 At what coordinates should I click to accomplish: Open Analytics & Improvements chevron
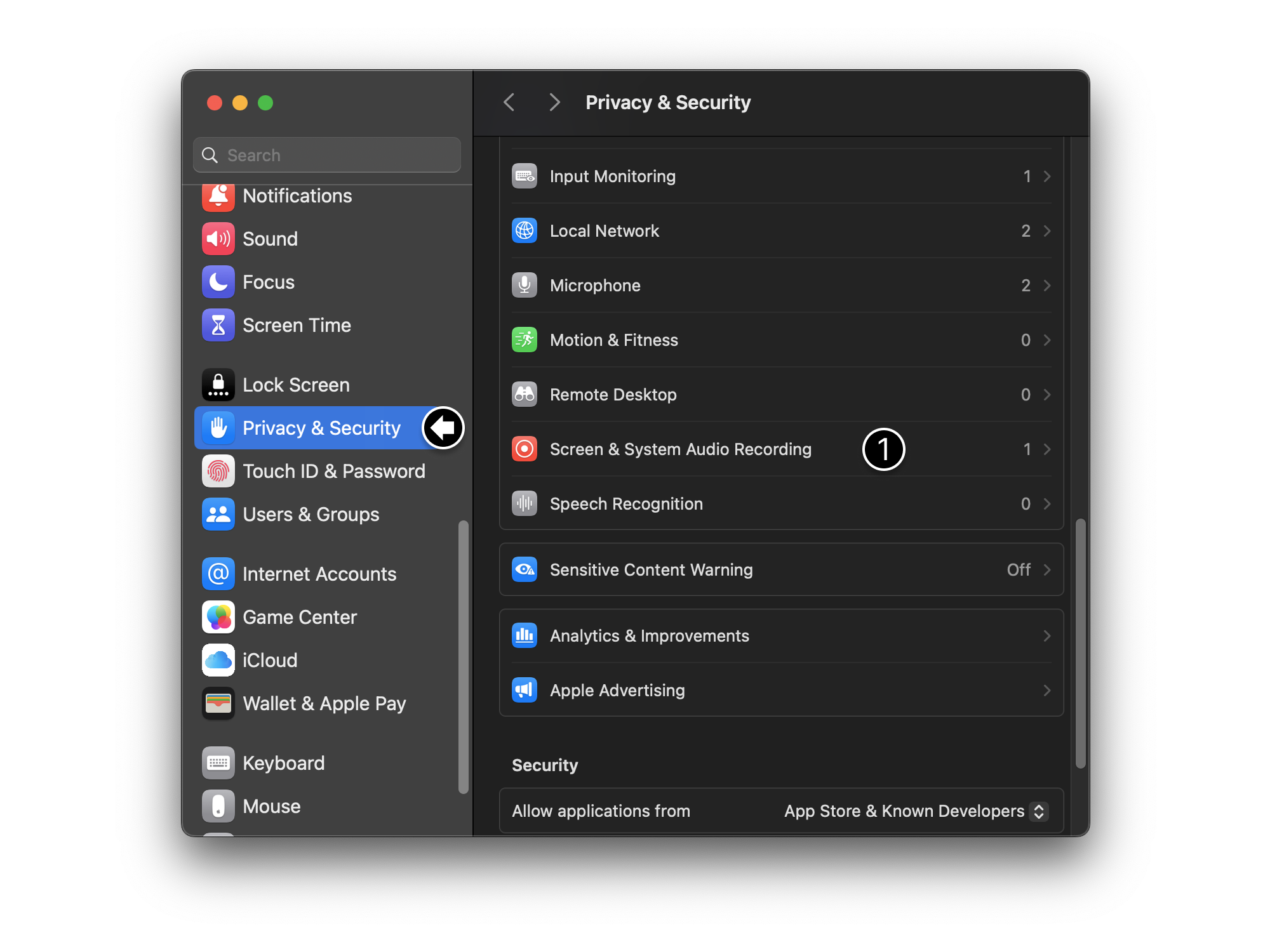click(x=1047, y=636)
